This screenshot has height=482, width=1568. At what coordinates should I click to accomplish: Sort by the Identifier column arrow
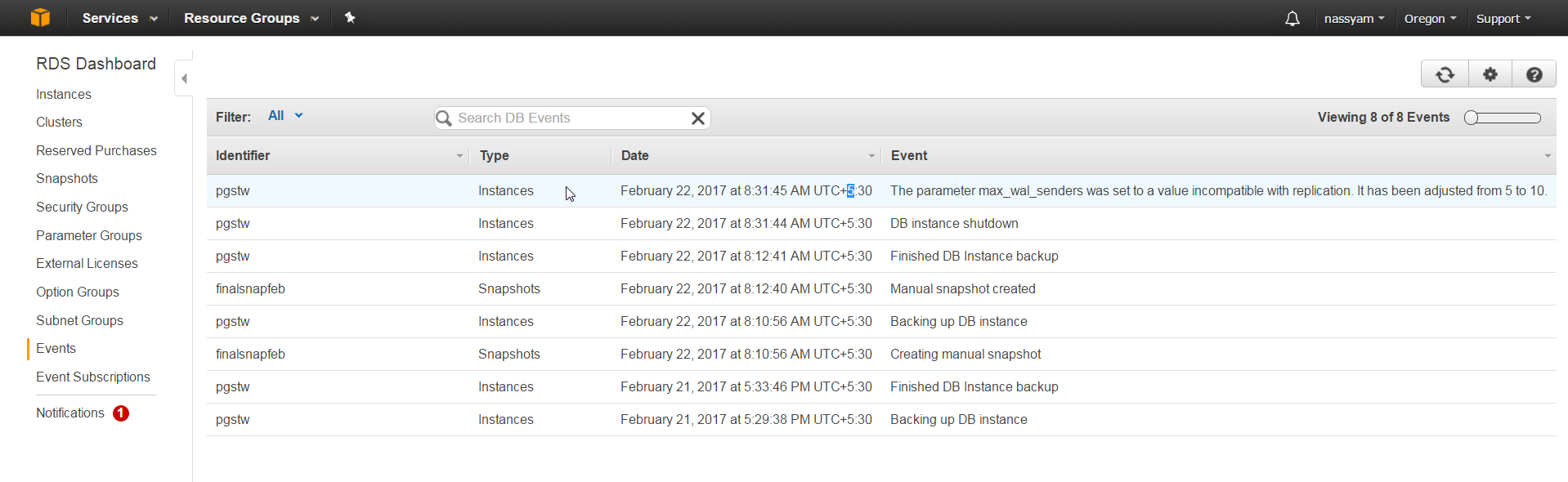[x=459, y=156]
